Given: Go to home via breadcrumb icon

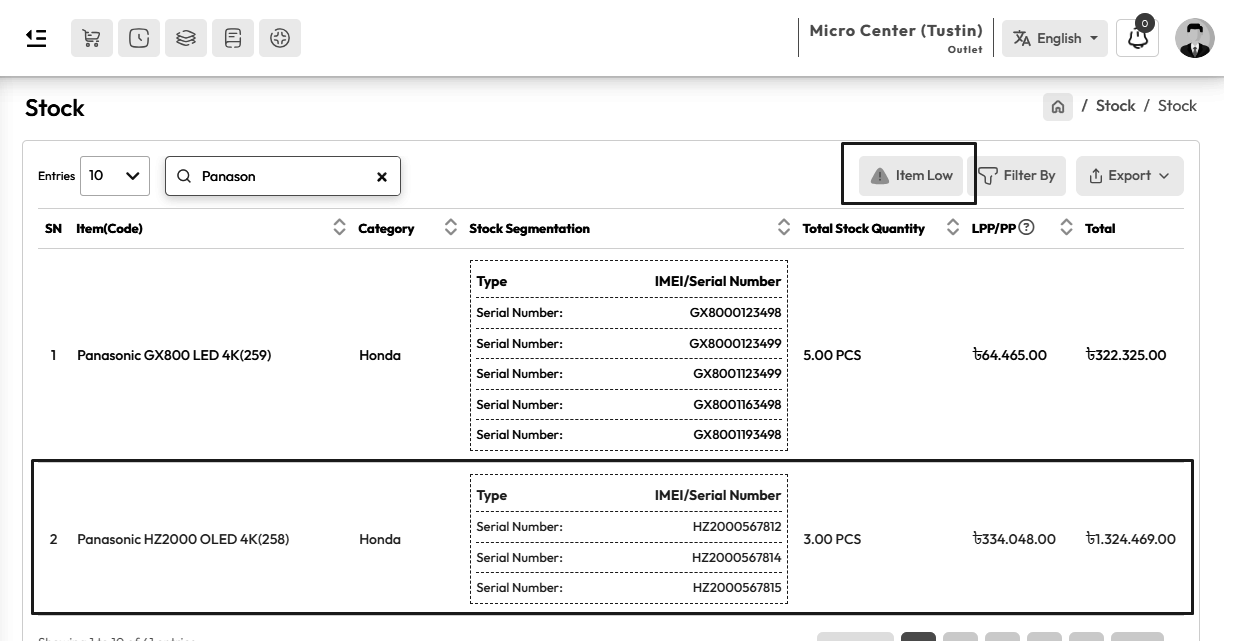Looking at the screenshot, I should [1058, 106].
